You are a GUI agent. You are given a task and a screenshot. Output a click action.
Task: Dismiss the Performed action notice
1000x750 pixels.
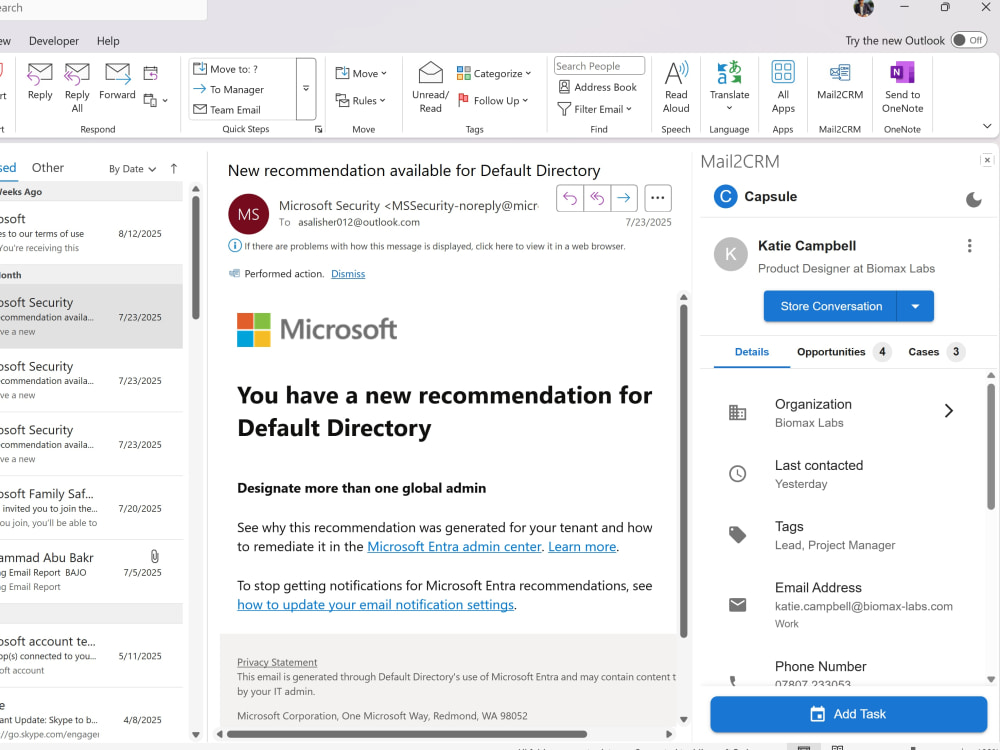(348, 274)
